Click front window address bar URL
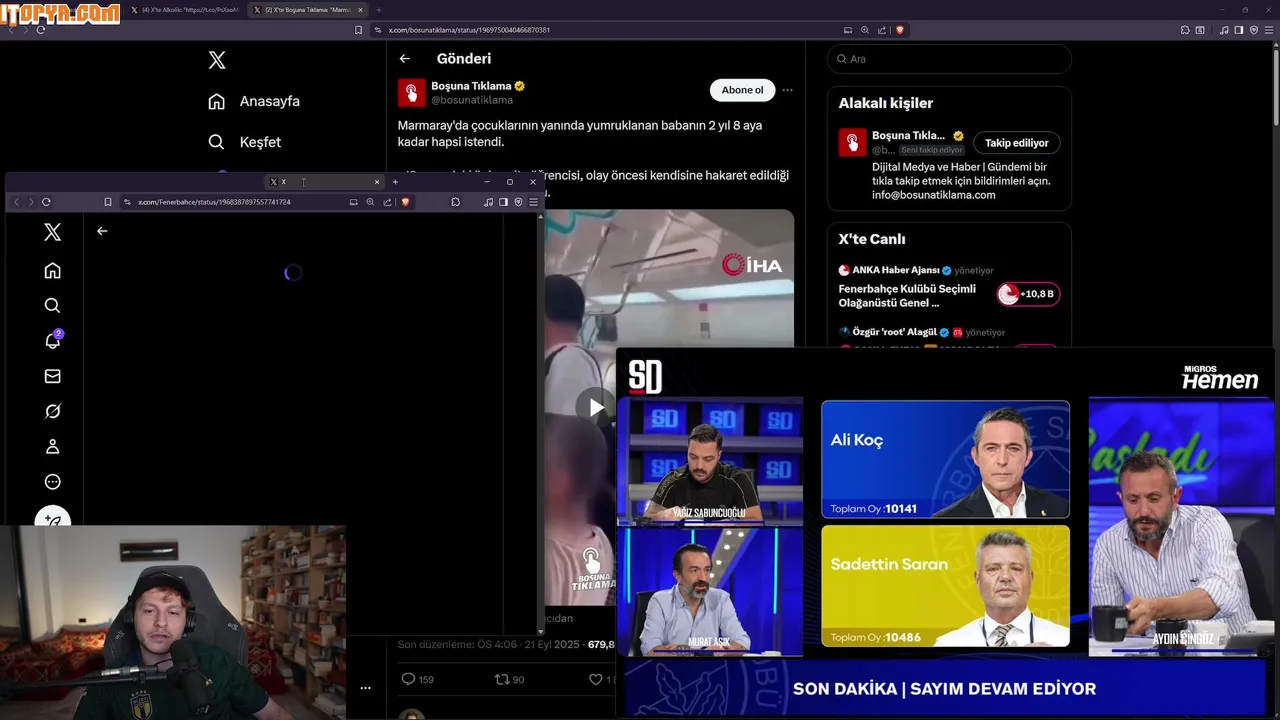Screen dimensions: 1280x720 pos(214,202)
